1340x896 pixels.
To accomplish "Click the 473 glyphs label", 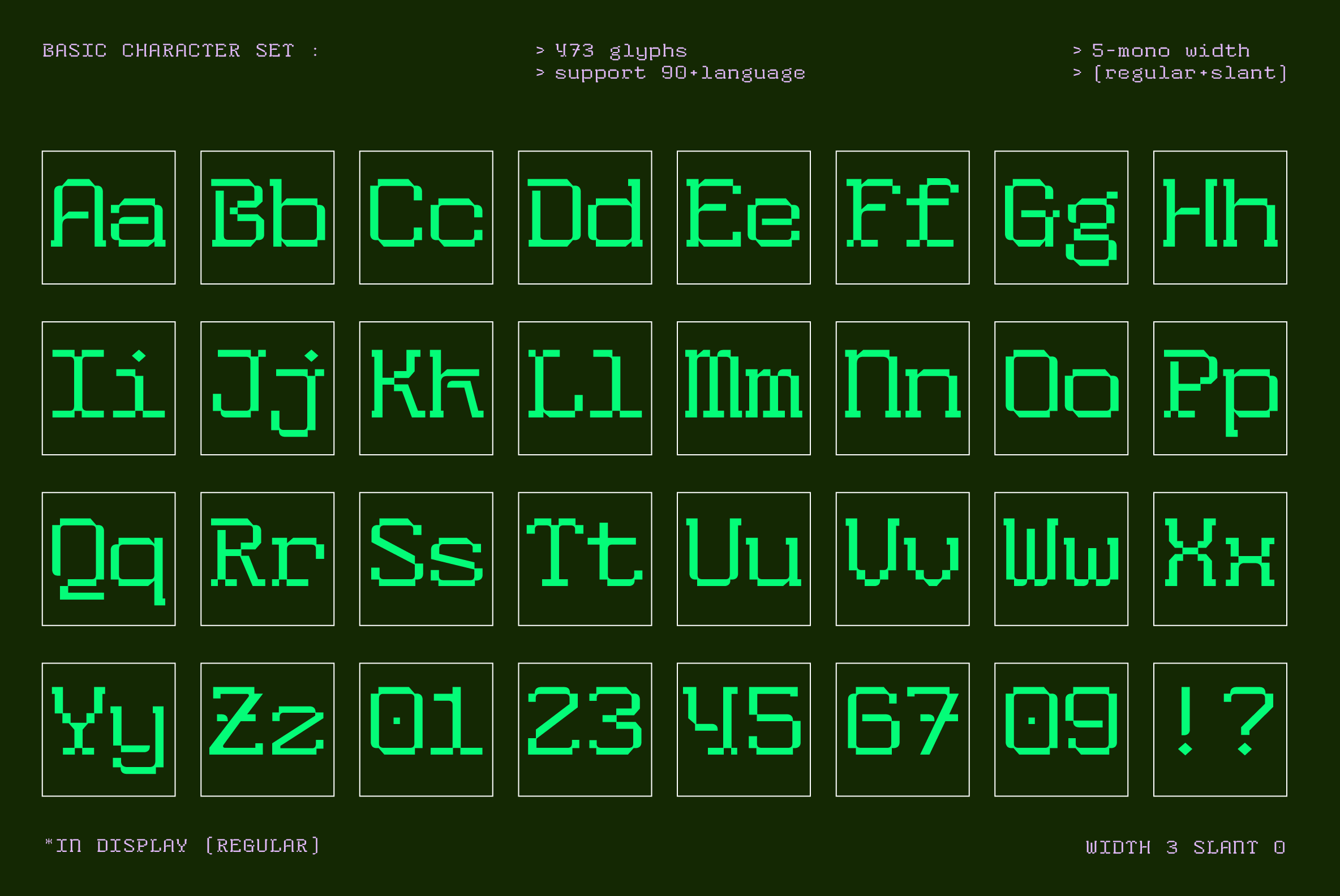I will coord(611,50).
